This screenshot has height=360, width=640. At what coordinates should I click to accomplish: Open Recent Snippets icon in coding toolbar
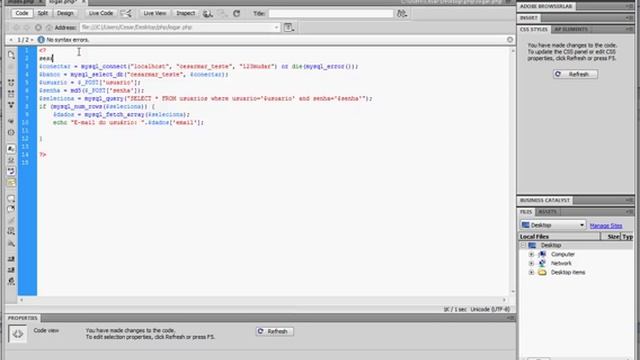click(x=11, y=231)
